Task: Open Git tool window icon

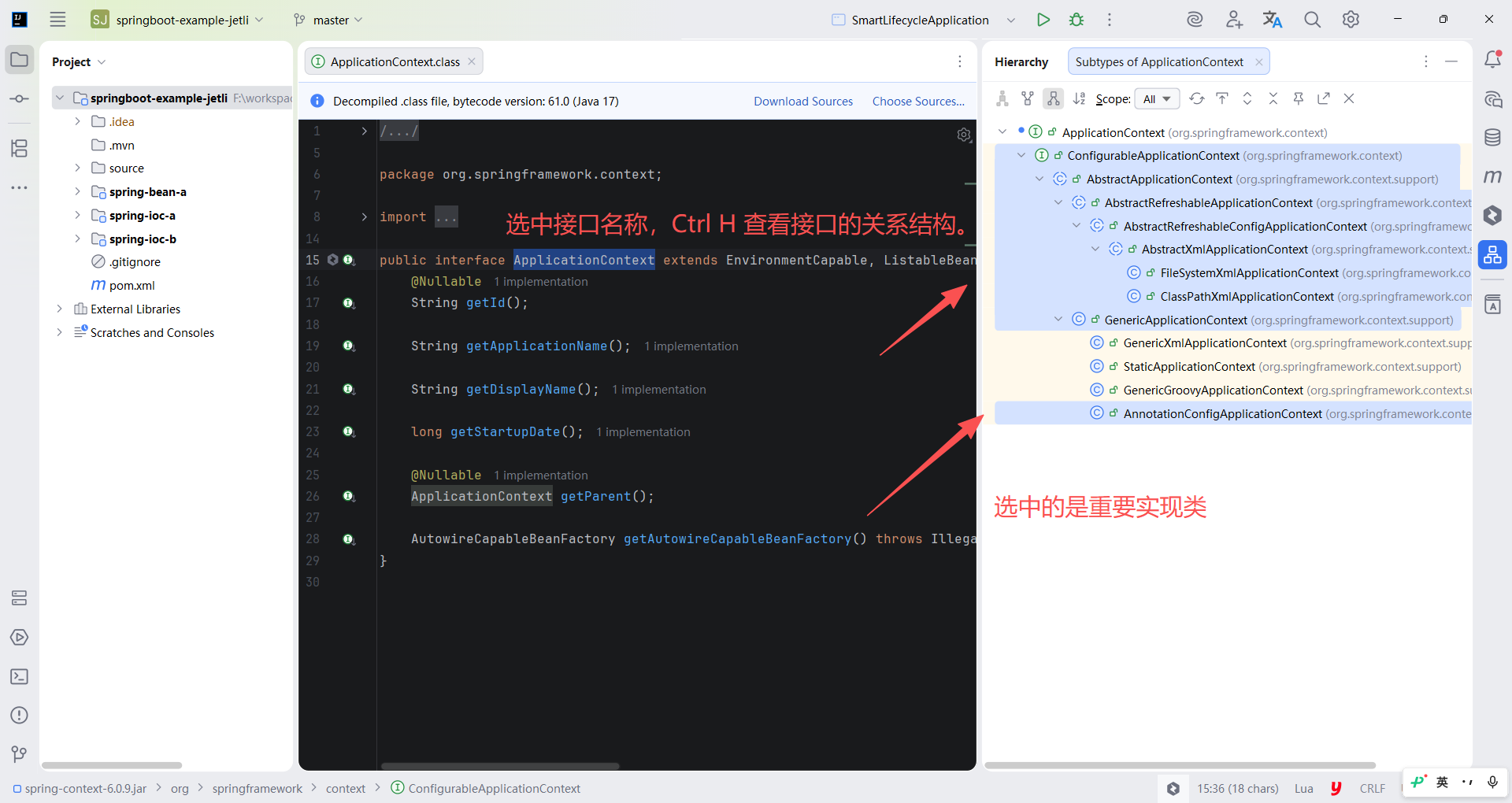Action: (x=20, y=754)
